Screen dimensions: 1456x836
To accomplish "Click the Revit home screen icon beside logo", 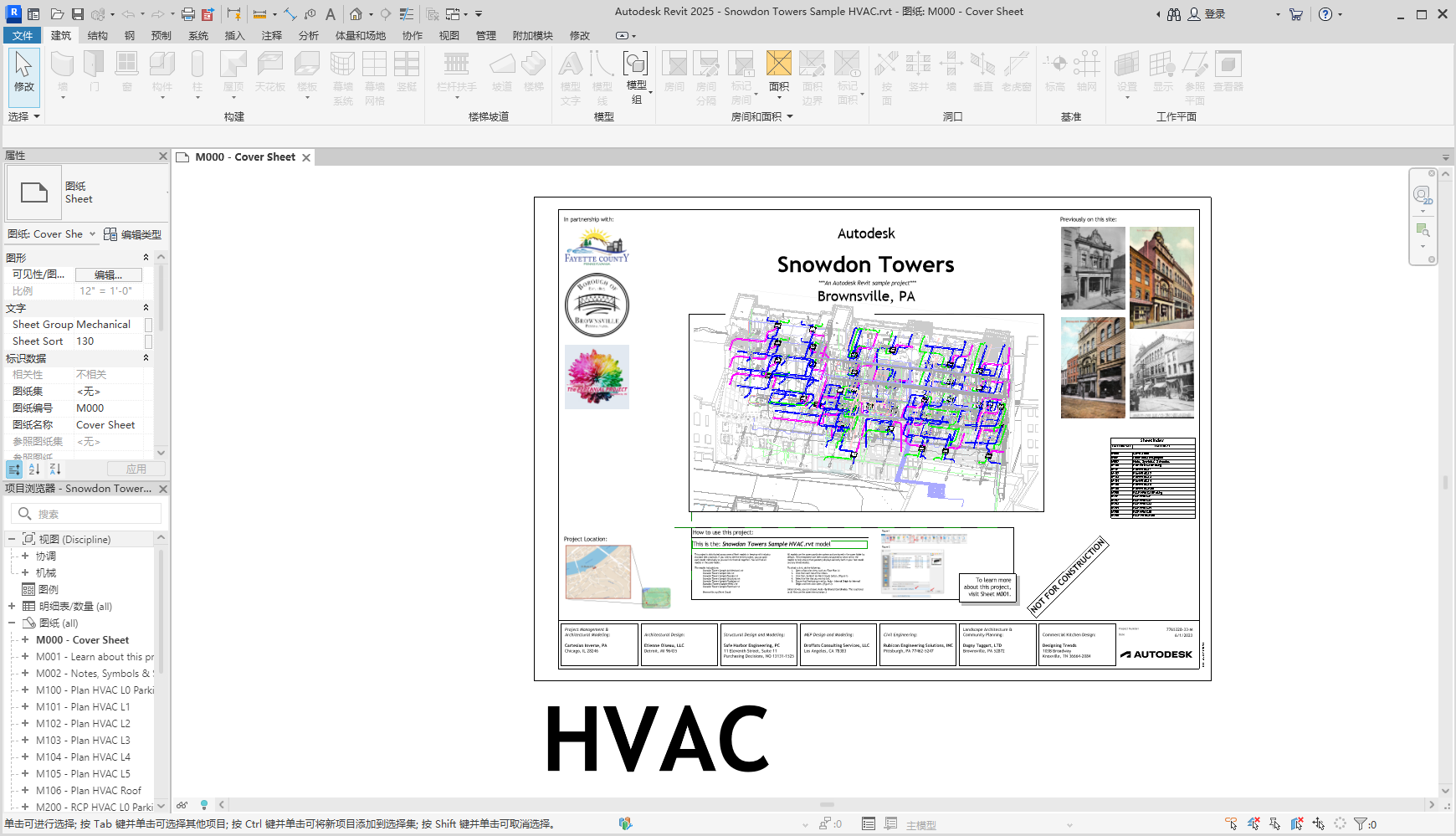I will coord(33,14).
